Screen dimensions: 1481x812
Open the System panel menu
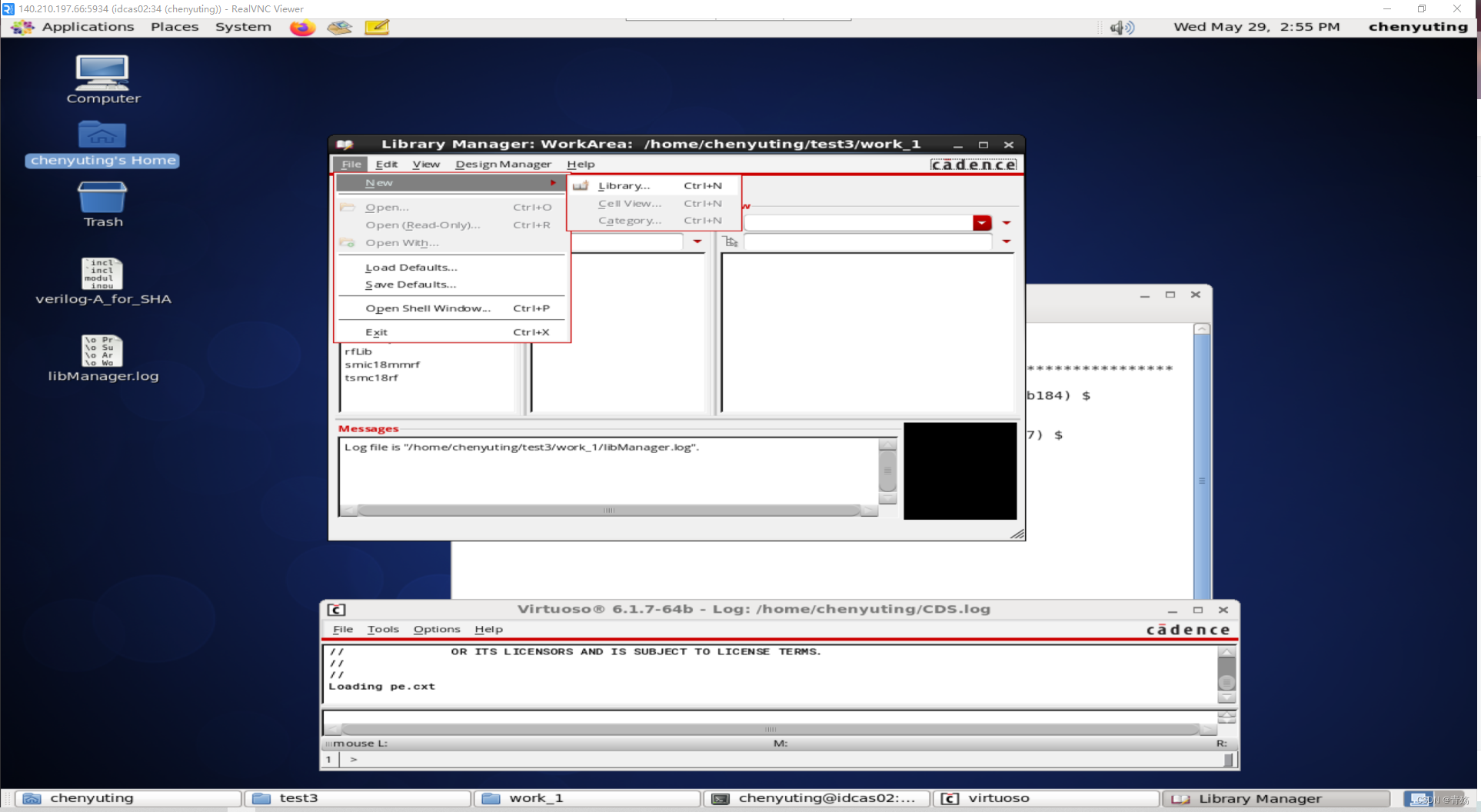pyautogui.click(x=243, y=27)
